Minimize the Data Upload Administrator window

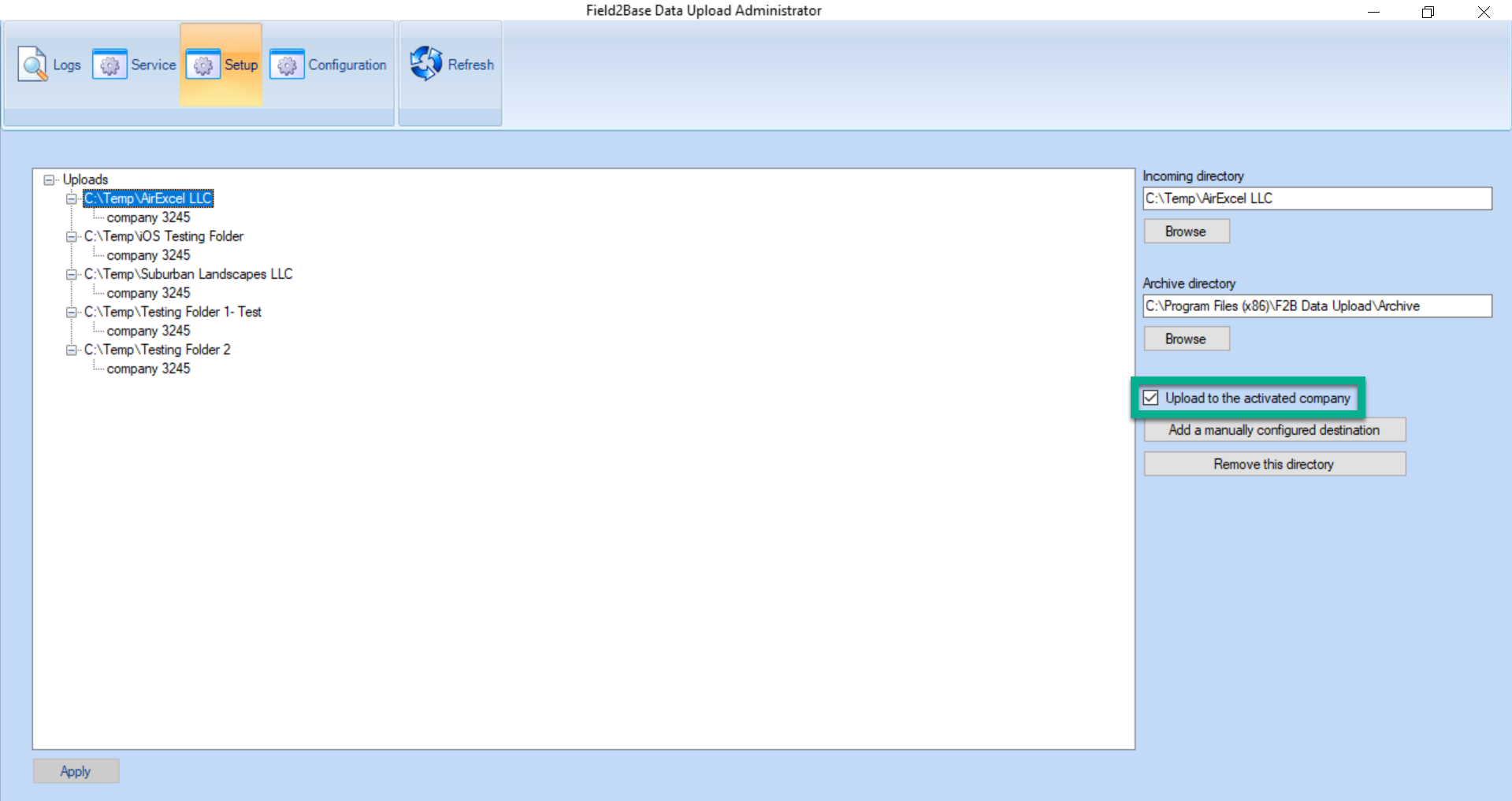pos(1373,12)
